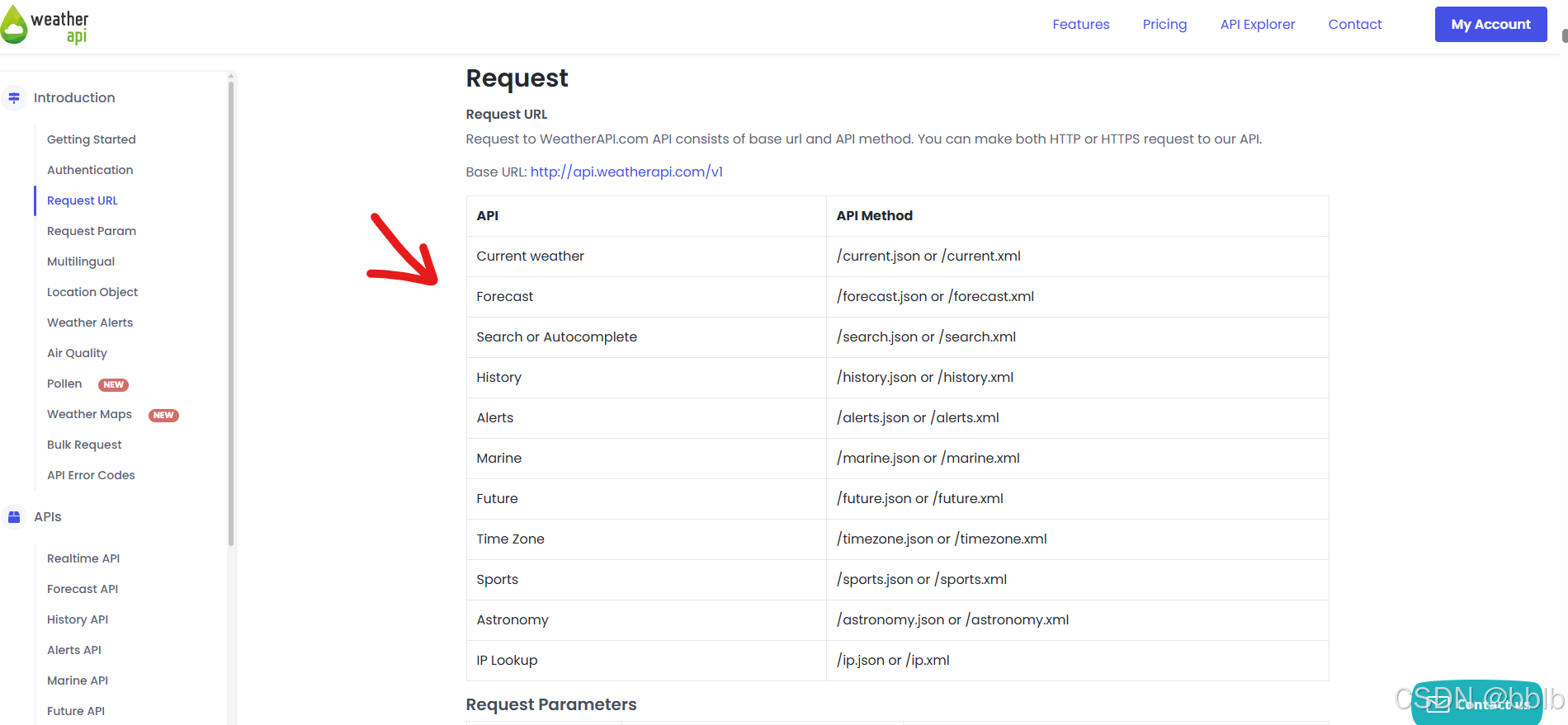This screenshot has width=1568, height=725.
Task: Go to Bulk Request docs
Action: pos(84,445)
